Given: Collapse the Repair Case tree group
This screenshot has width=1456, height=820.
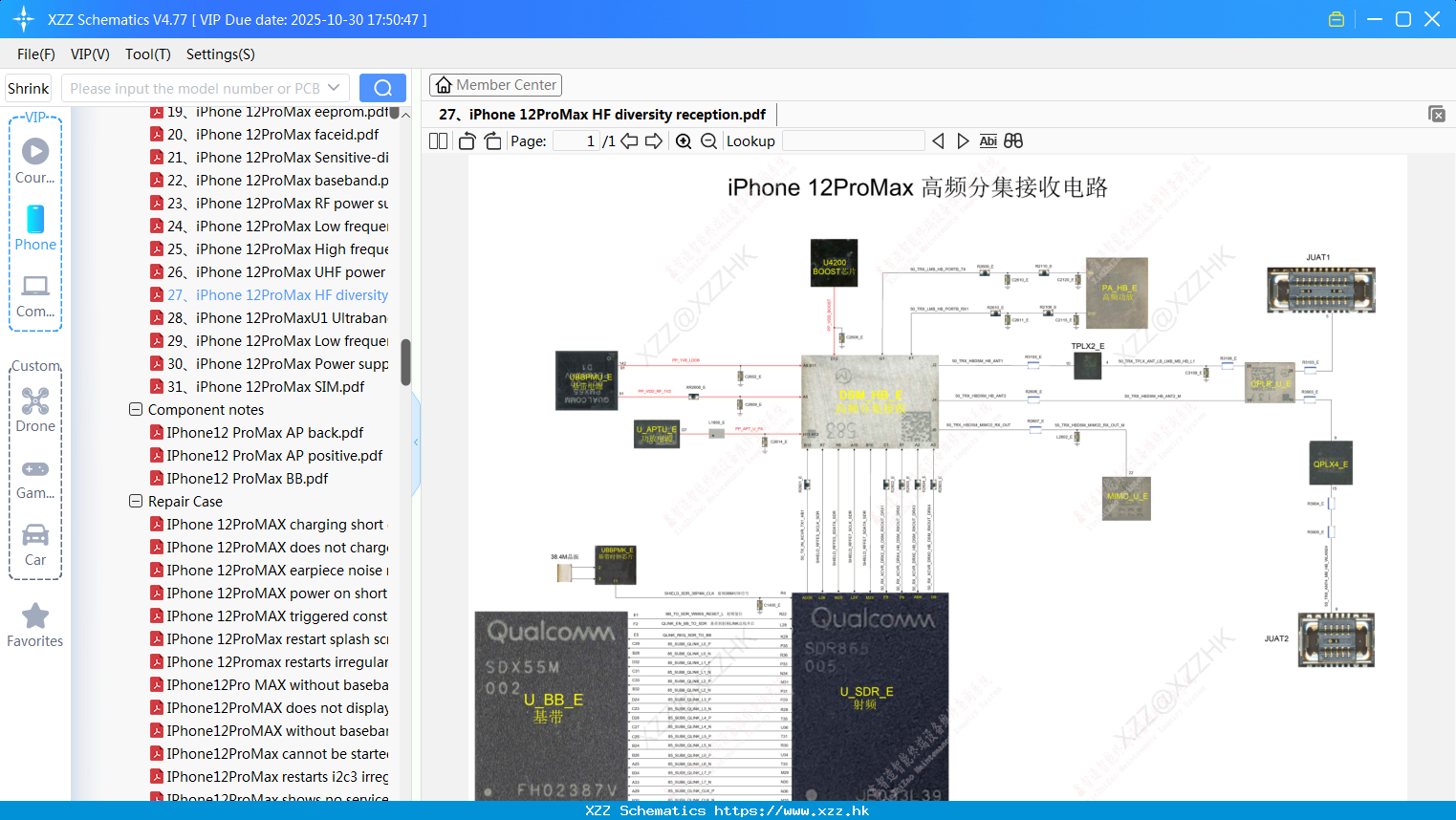Looking at the screenshot, I should (x=136, y=502).
